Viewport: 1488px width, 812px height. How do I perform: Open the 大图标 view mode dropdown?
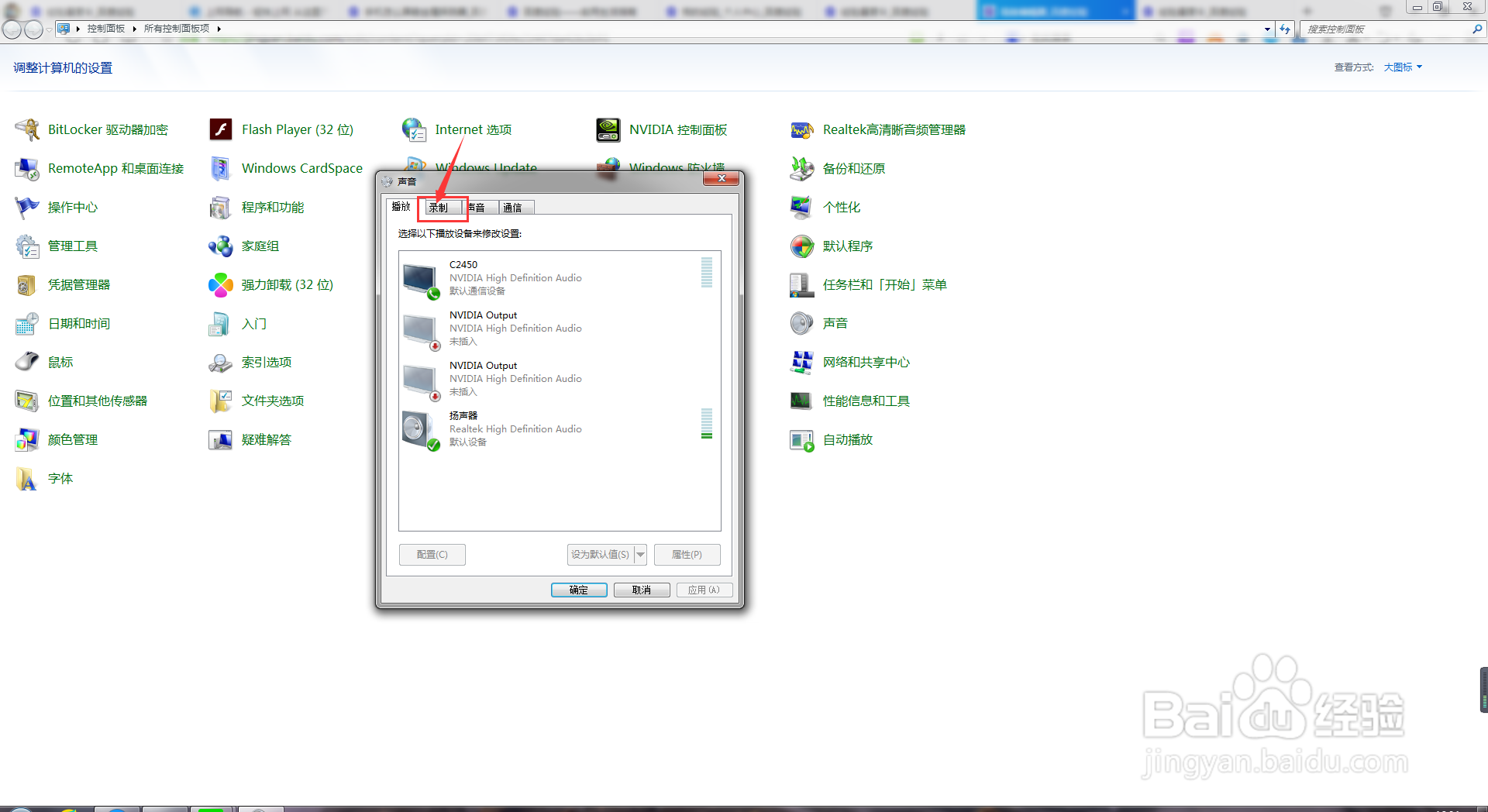[x=1404, y=67]
